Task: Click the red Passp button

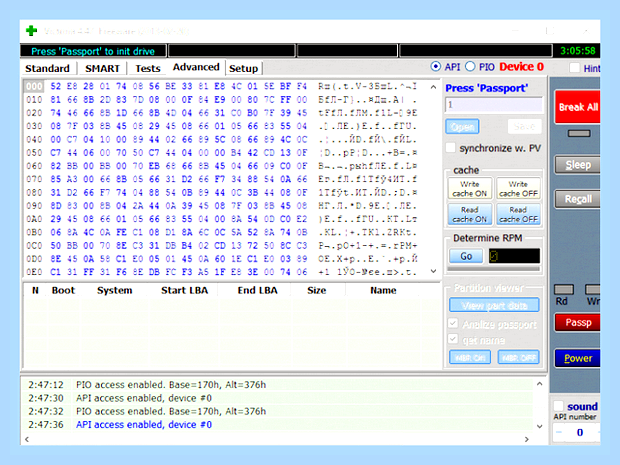Action: point(578,323)
